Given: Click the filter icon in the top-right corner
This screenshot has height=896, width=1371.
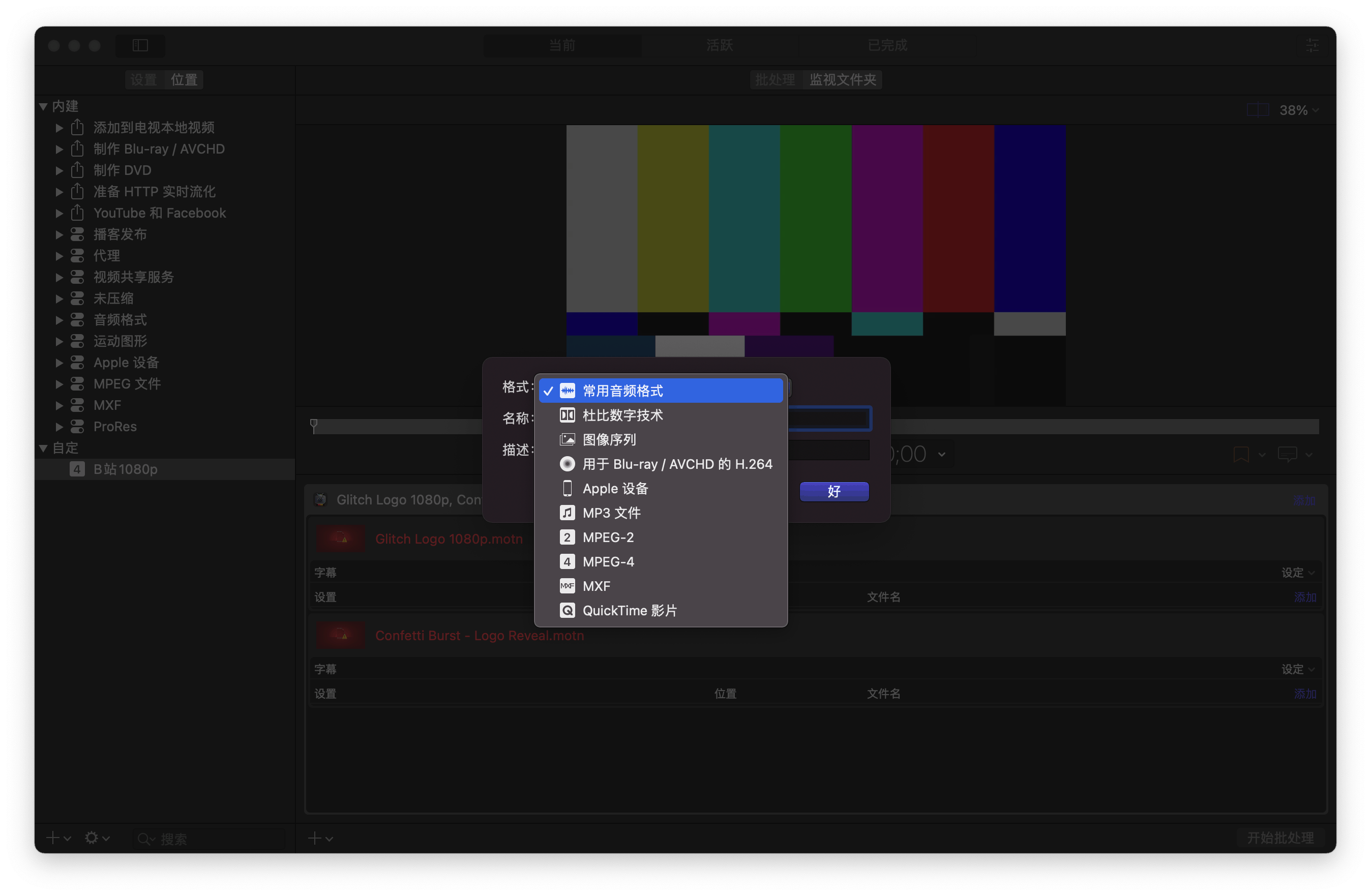Looking at the screenshot, I should pyautogui.click(x=1312, y=46).
